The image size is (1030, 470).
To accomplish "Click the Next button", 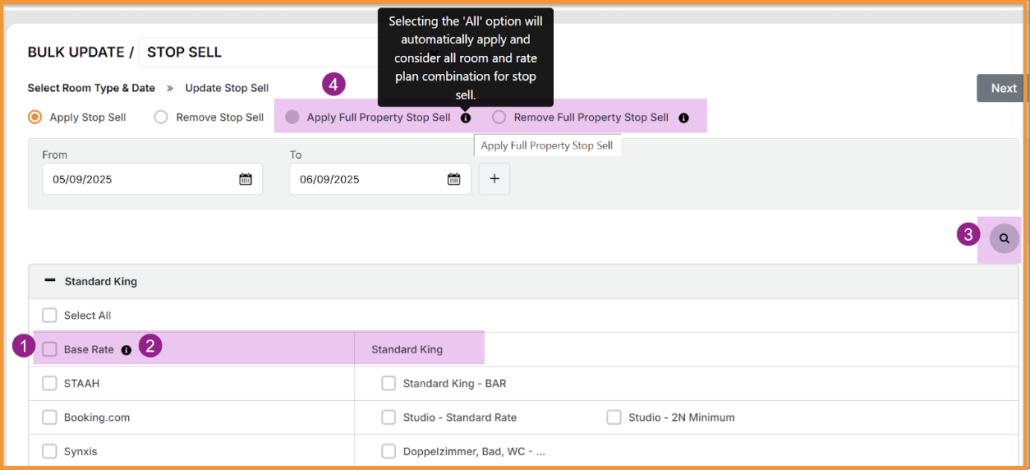I will tap(1002, 88).
